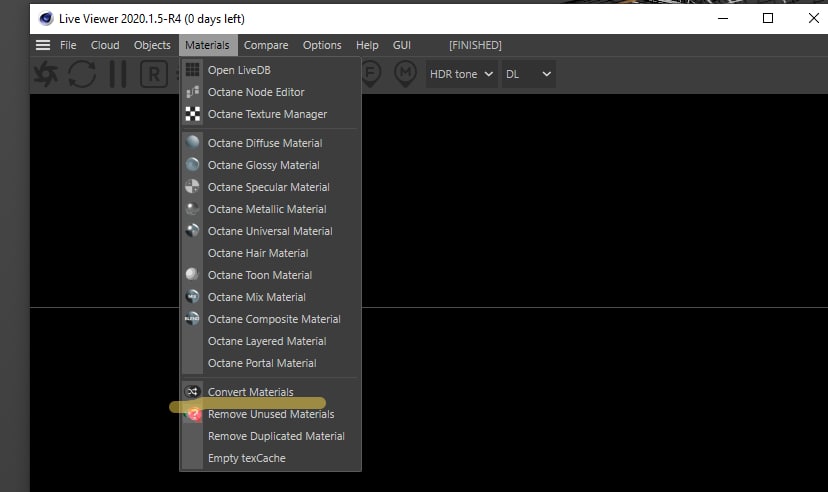
Task: Click the Universal Material sphere icon
Action: tap(193, 231)
